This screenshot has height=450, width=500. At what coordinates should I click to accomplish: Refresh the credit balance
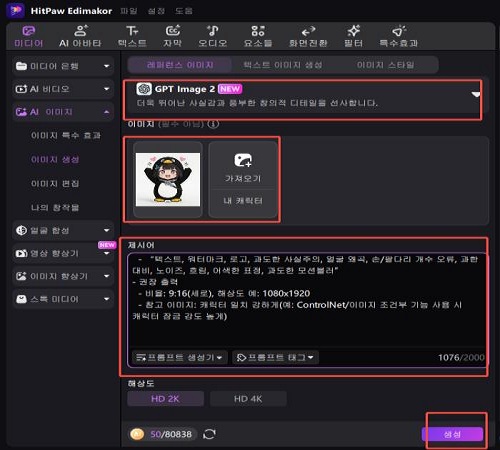(x=209, y=434)
